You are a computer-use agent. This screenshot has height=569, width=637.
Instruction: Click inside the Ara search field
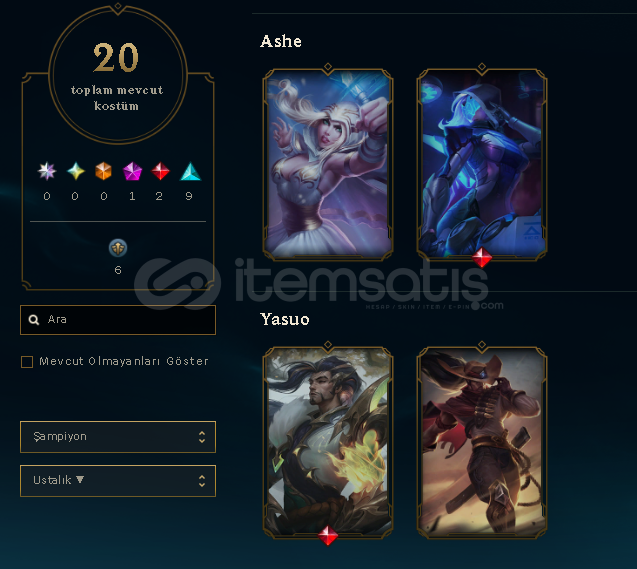tap(118, 320)
